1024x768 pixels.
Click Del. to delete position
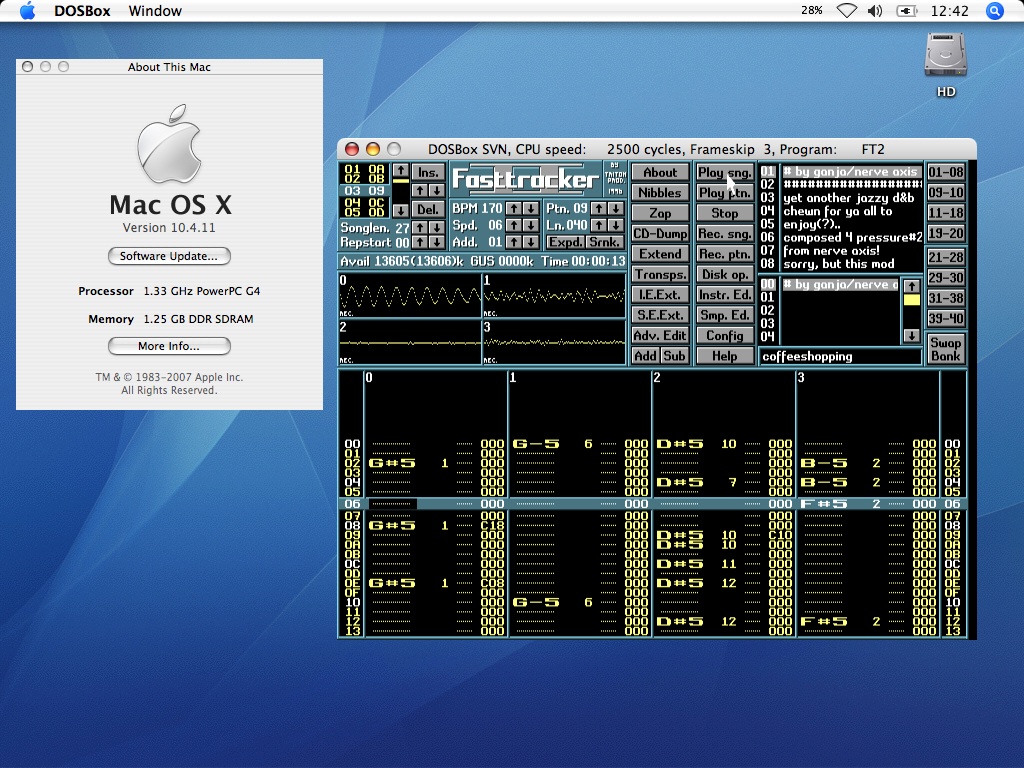pyautogui.click(x=428, y=210)
